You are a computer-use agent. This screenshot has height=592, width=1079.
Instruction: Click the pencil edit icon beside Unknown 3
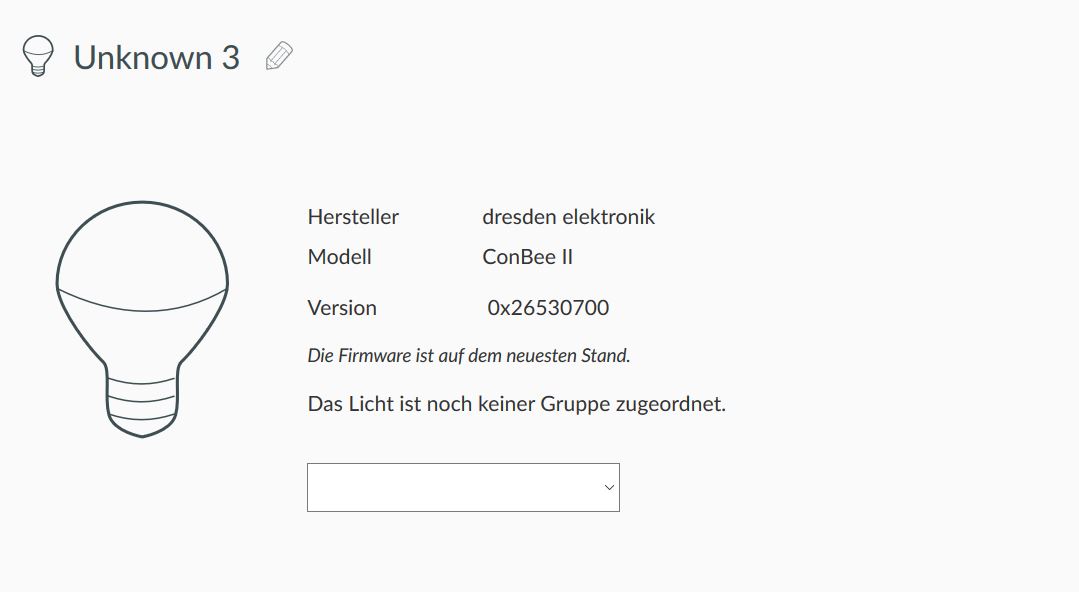tap(279, 57)
